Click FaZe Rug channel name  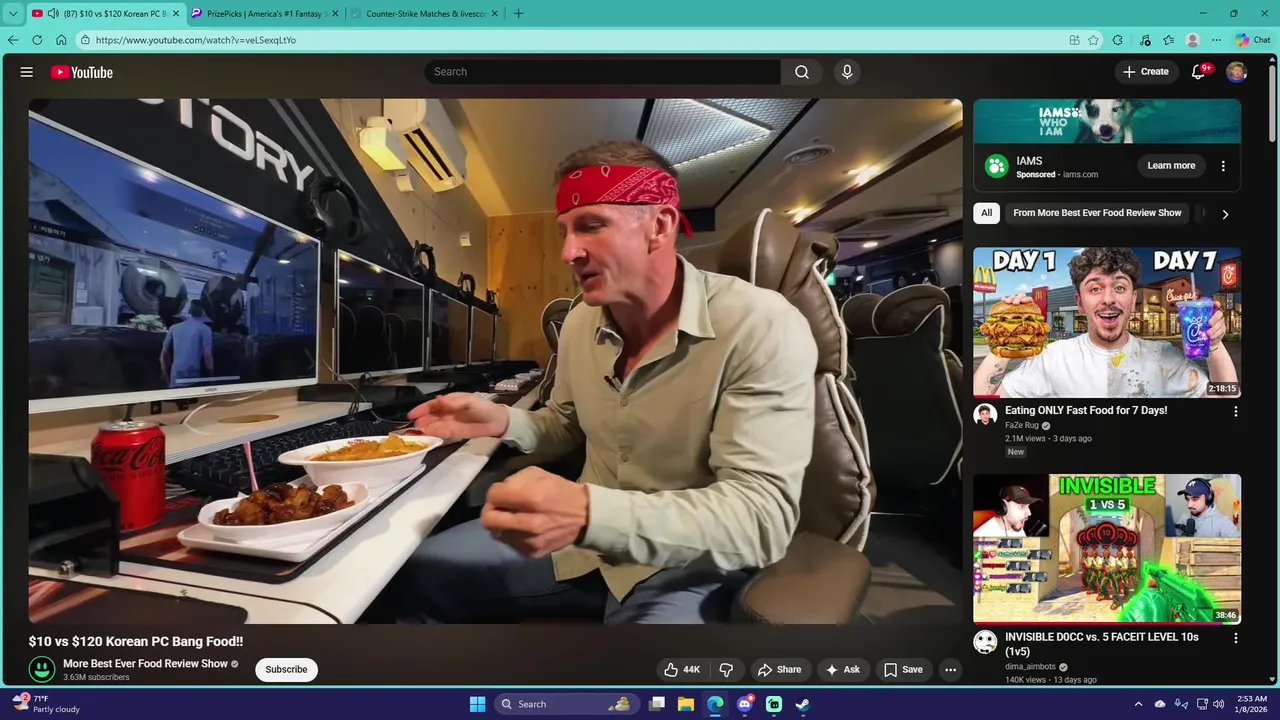coord(1022,425)
